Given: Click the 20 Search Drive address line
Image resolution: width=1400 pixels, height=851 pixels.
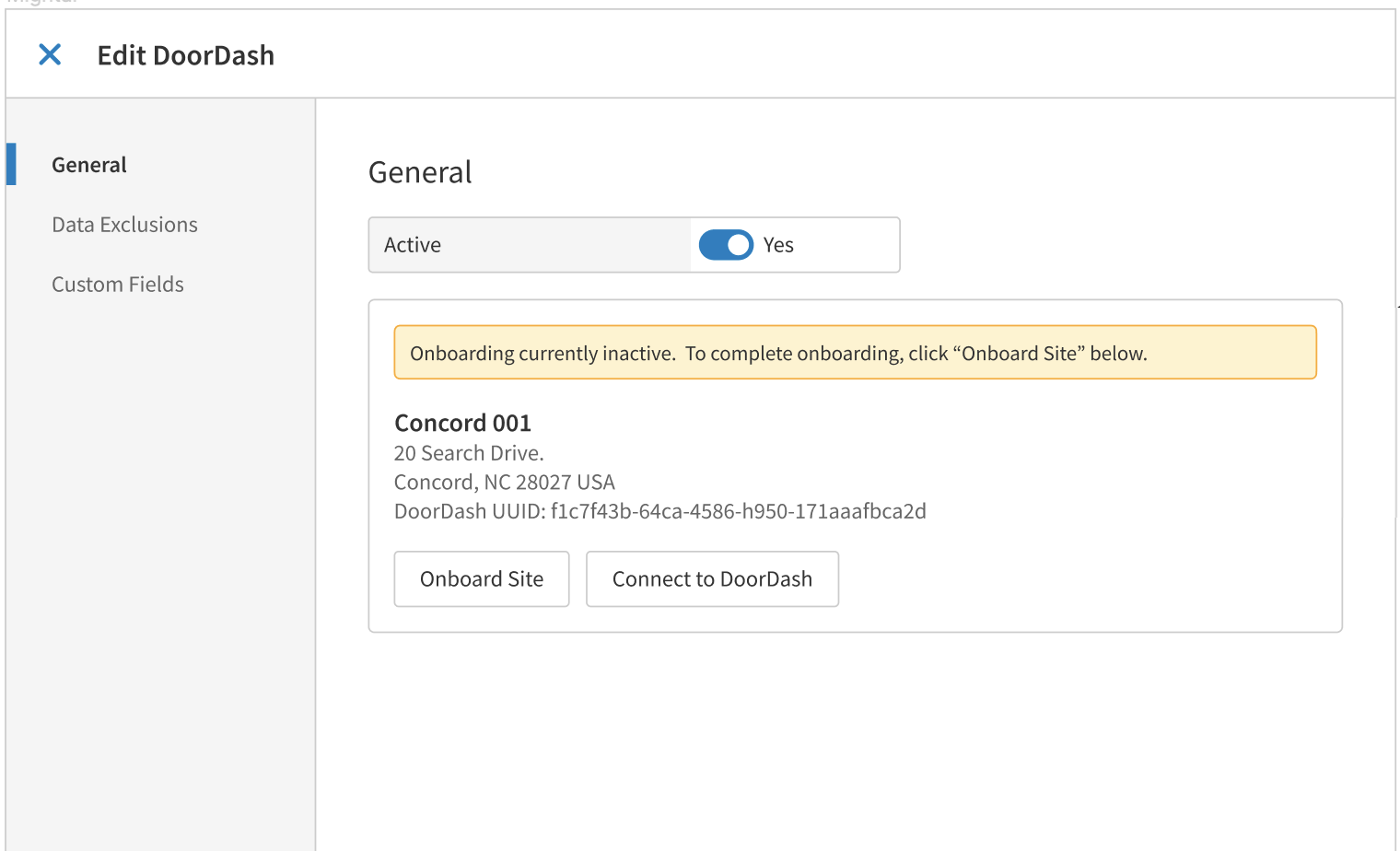Looking at the screenshot, I should (469, 453).
